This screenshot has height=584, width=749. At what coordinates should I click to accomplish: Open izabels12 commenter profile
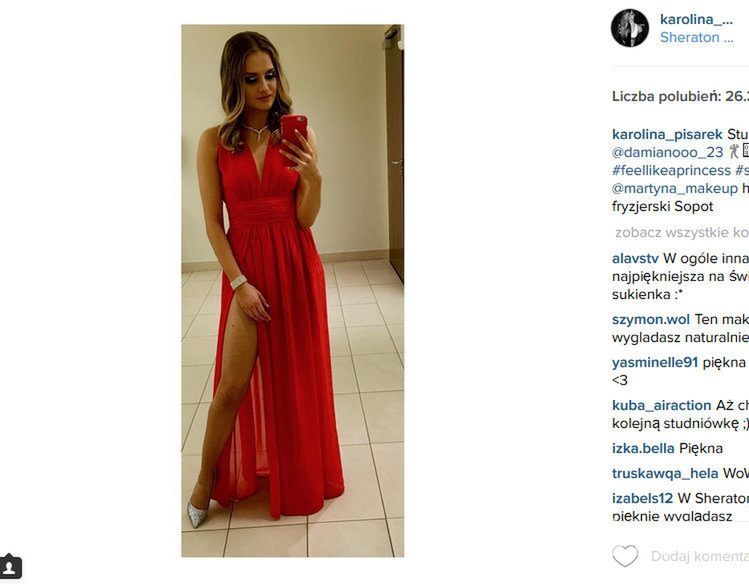coord(642,498)
